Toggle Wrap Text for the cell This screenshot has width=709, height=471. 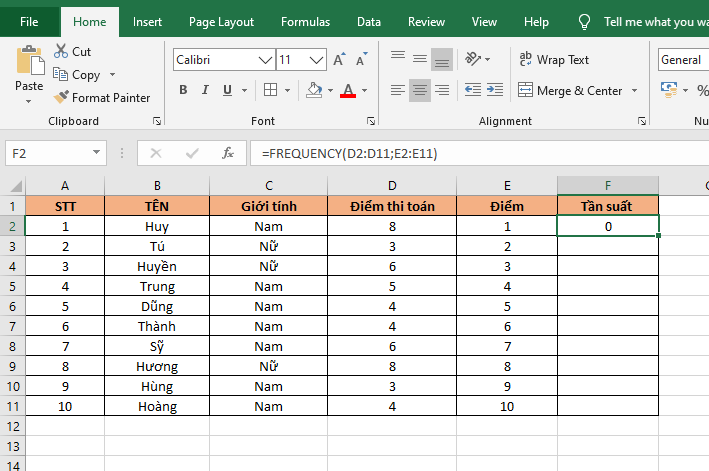(554, 60)
